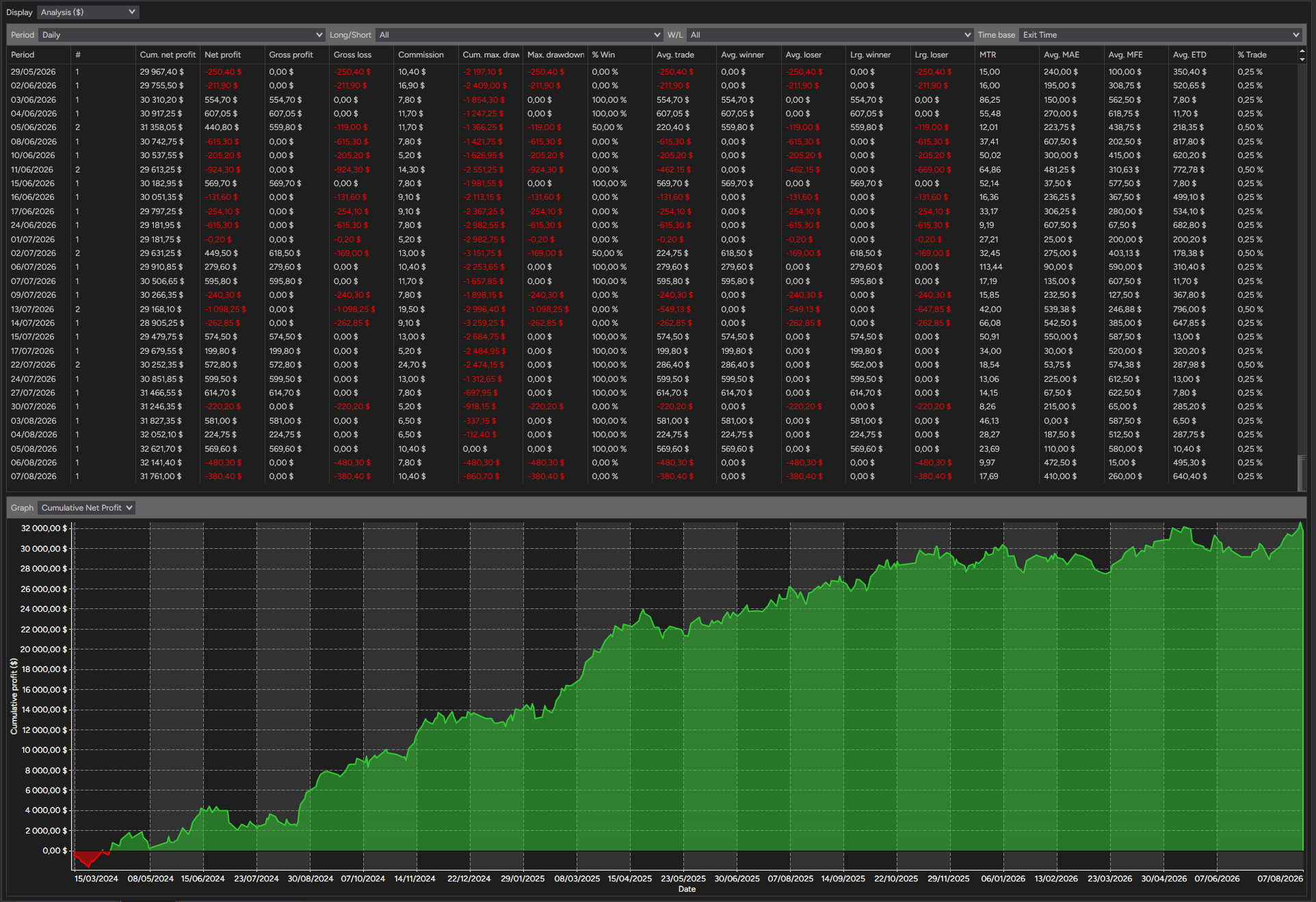Click net profit value -924,30 $

222,170
